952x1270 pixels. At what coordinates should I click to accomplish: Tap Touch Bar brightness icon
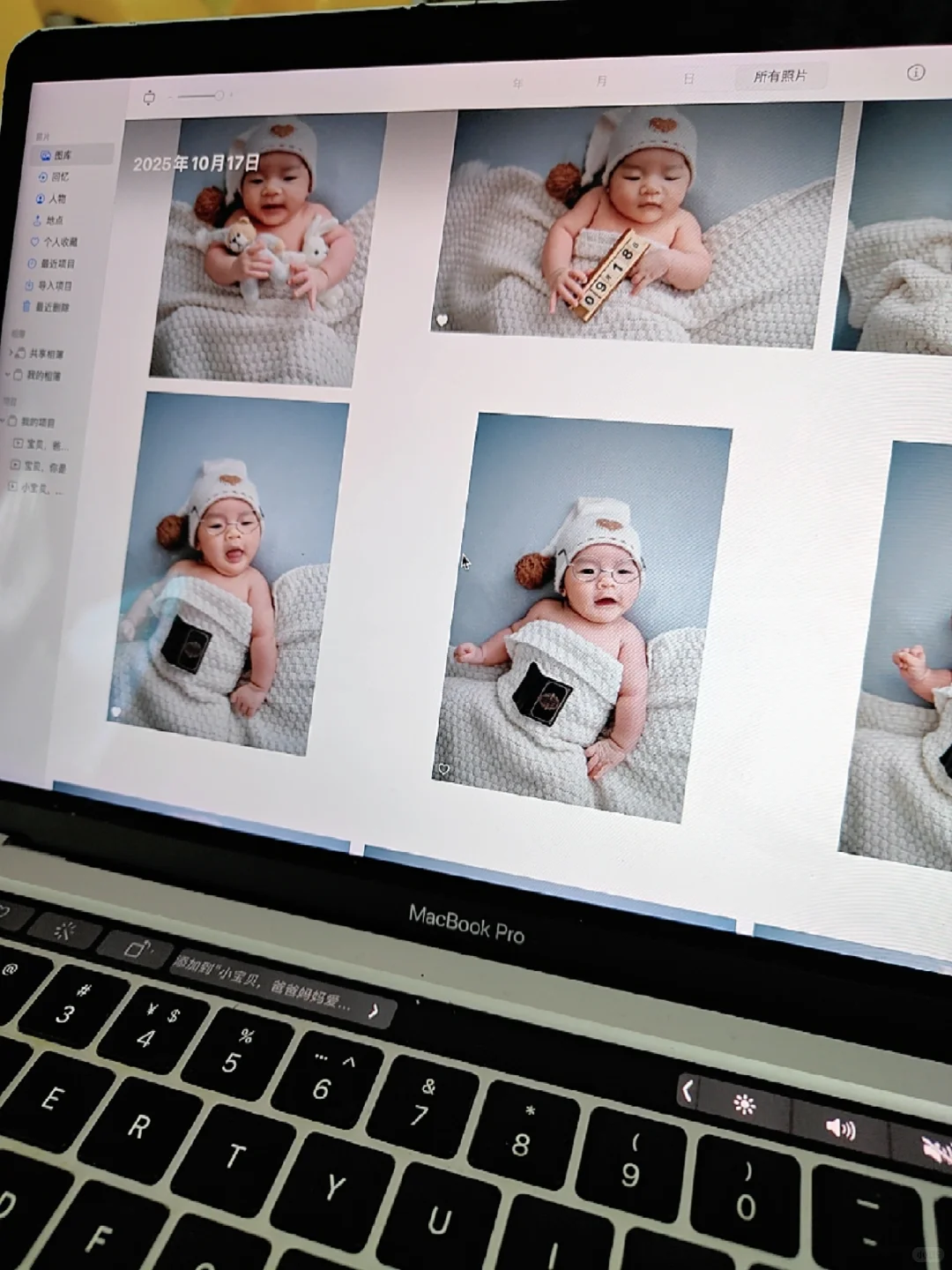(745, 1104)
